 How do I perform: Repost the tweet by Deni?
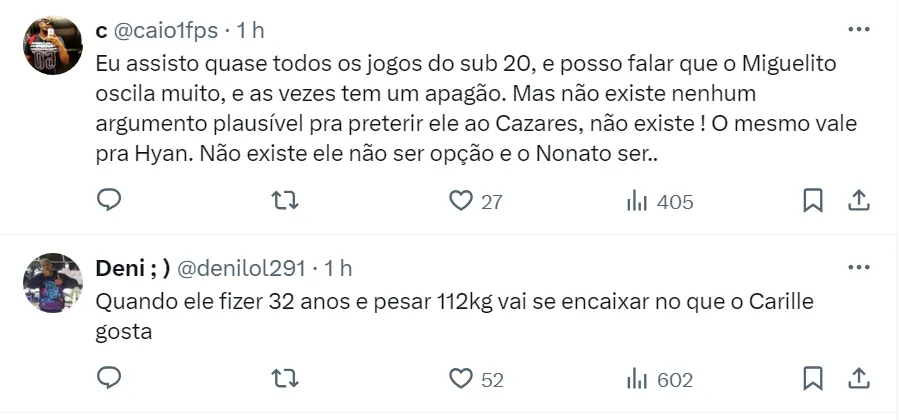(x=285, y=379)
